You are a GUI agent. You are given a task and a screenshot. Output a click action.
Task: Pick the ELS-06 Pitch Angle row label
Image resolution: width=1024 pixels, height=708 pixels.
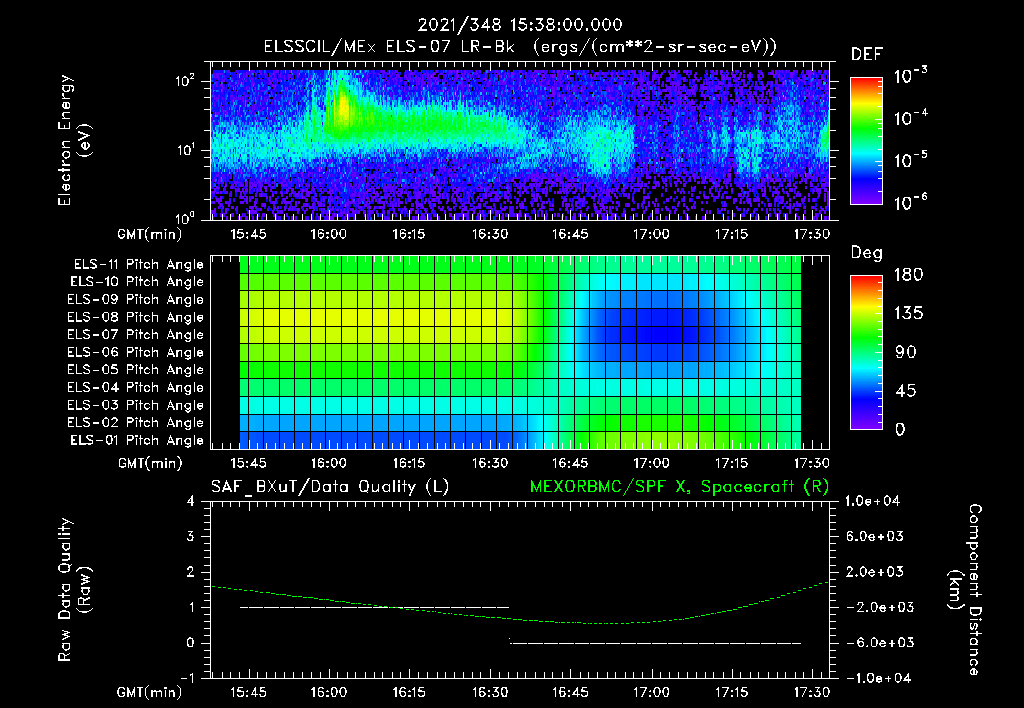click(x=136, y=352)
